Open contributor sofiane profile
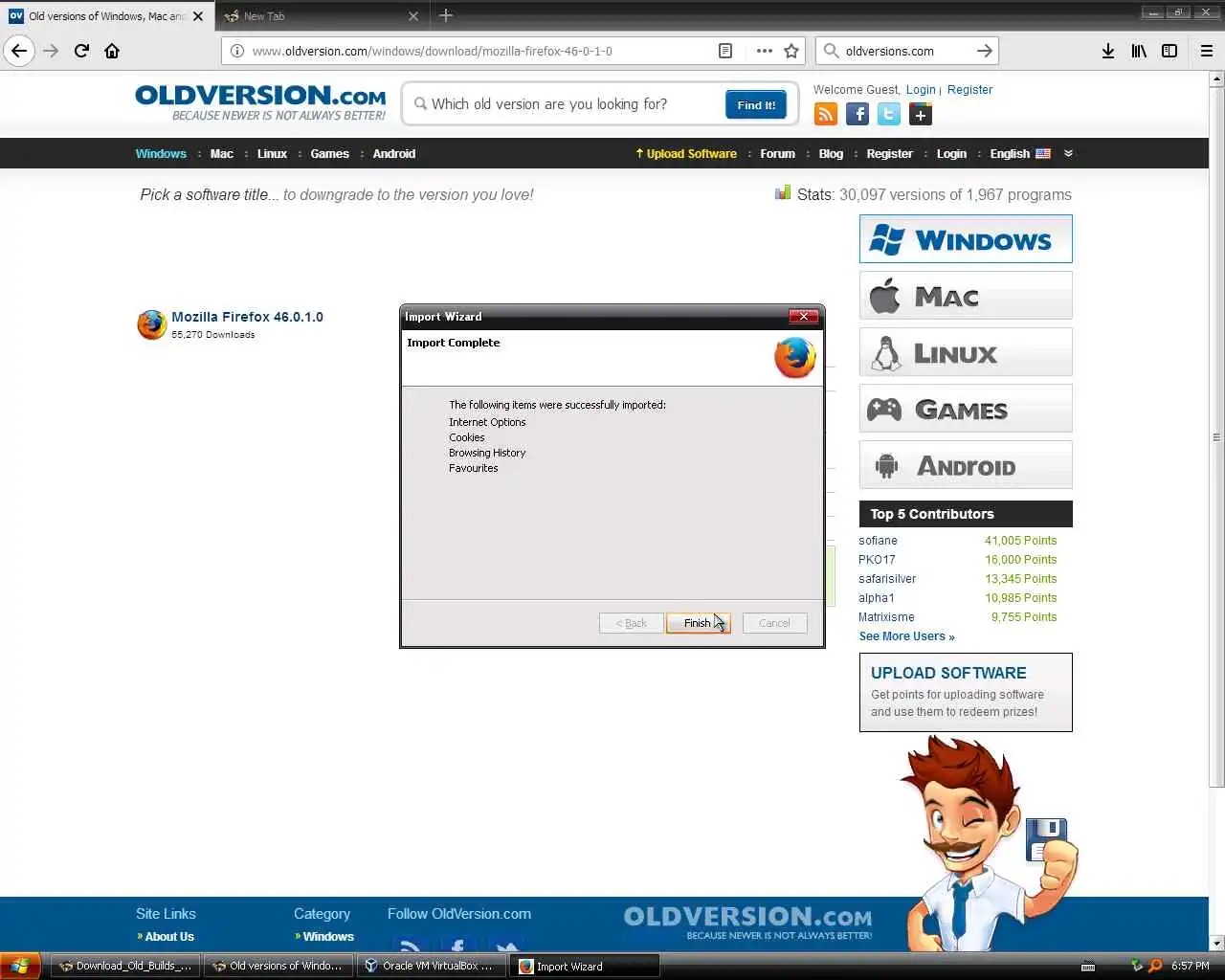The height and width of the screenshot is (980, 1225). 878,541
